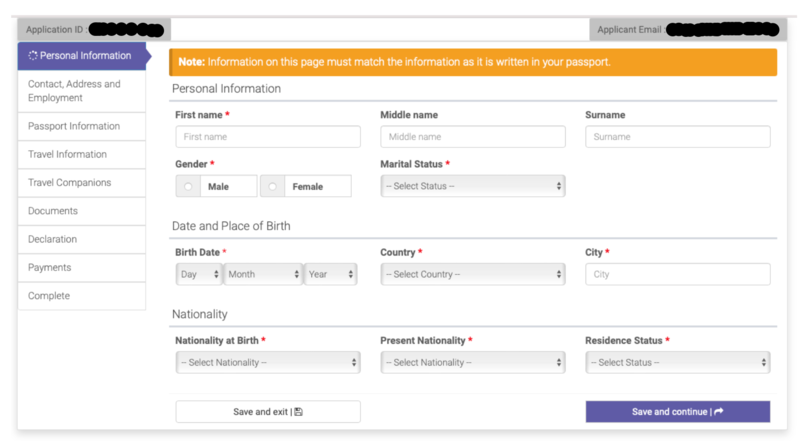Click the loading spinner icon beside Personal Information
800x446 pixels.
[x=33, y=56]
